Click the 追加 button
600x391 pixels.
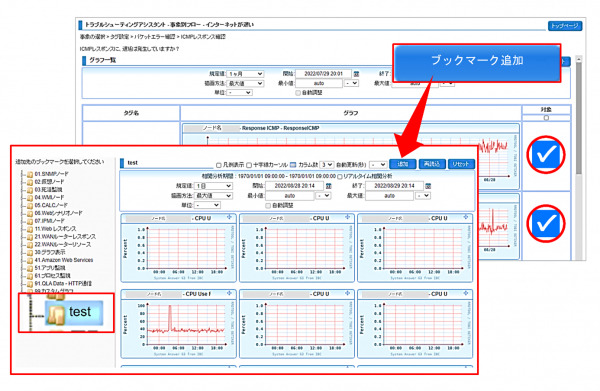pyautogui.click(x=402, y=164)
